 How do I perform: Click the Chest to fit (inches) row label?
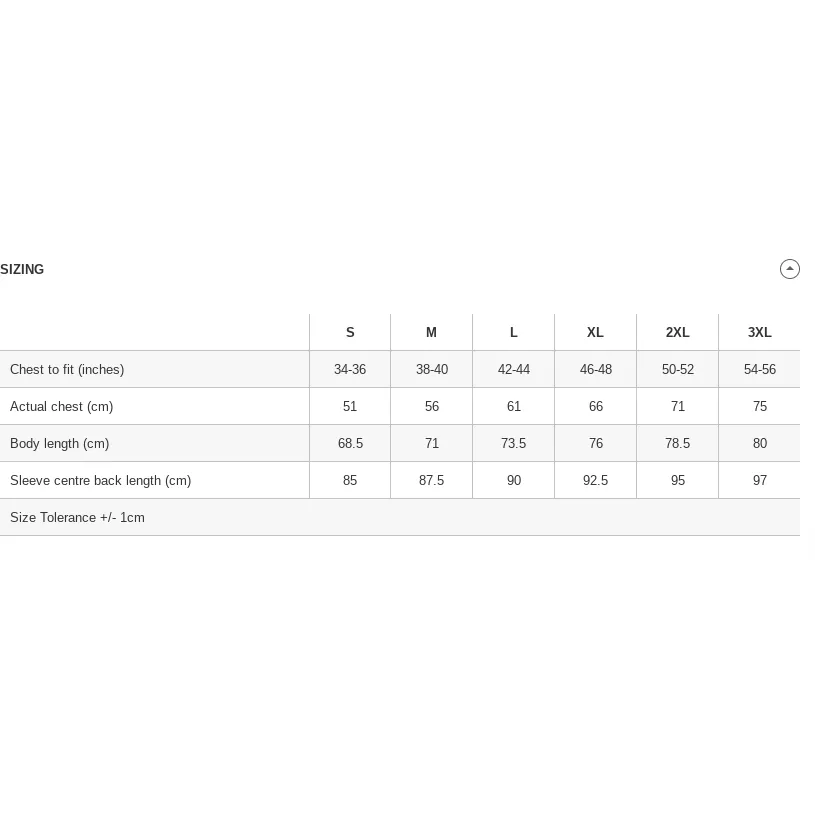(67, 370)
